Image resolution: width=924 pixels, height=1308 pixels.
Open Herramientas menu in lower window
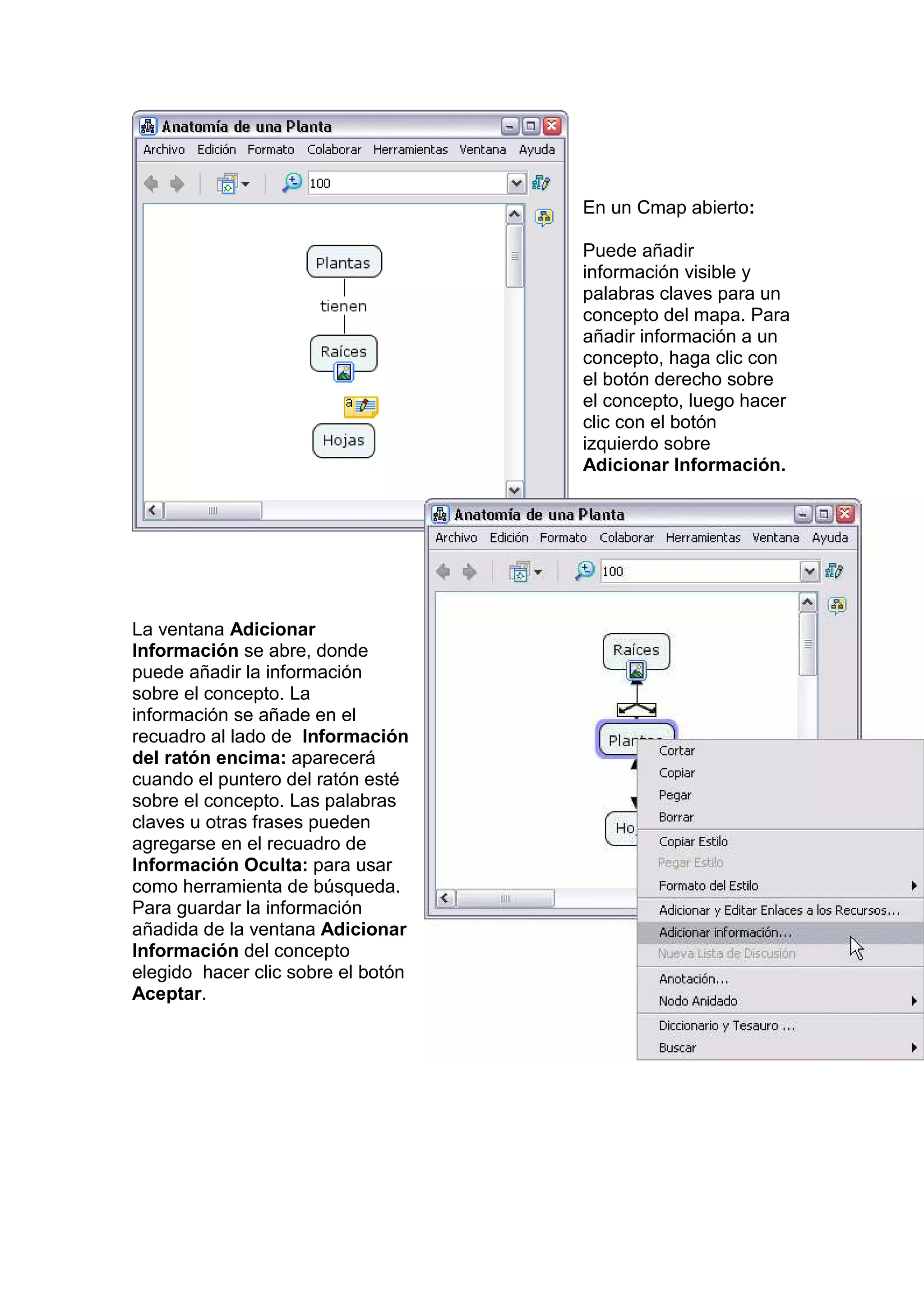(x=703, y=538)
